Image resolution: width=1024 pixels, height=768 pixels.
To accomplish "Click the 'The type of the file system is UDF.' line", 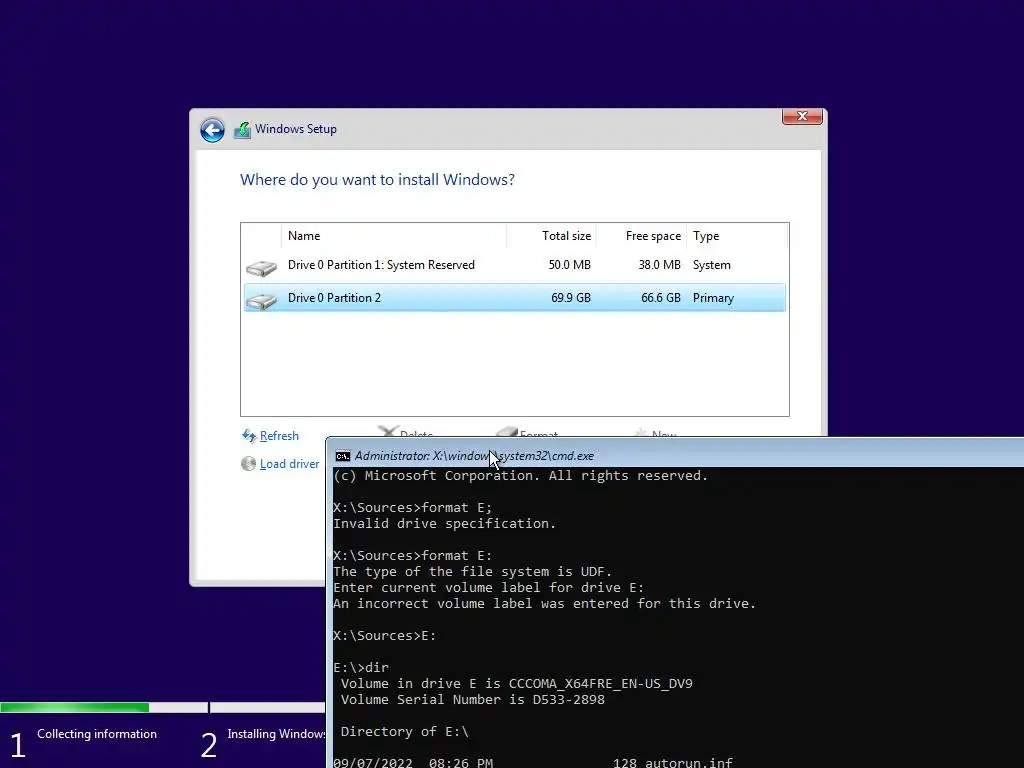I will (x=473, y=571).
